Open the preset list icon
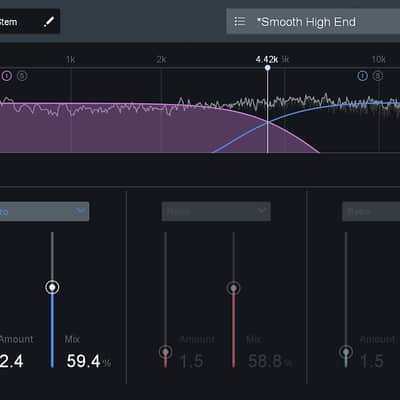The height and width of the screenshot is (400, 400). pyautogui.click(x=240, y=22)
